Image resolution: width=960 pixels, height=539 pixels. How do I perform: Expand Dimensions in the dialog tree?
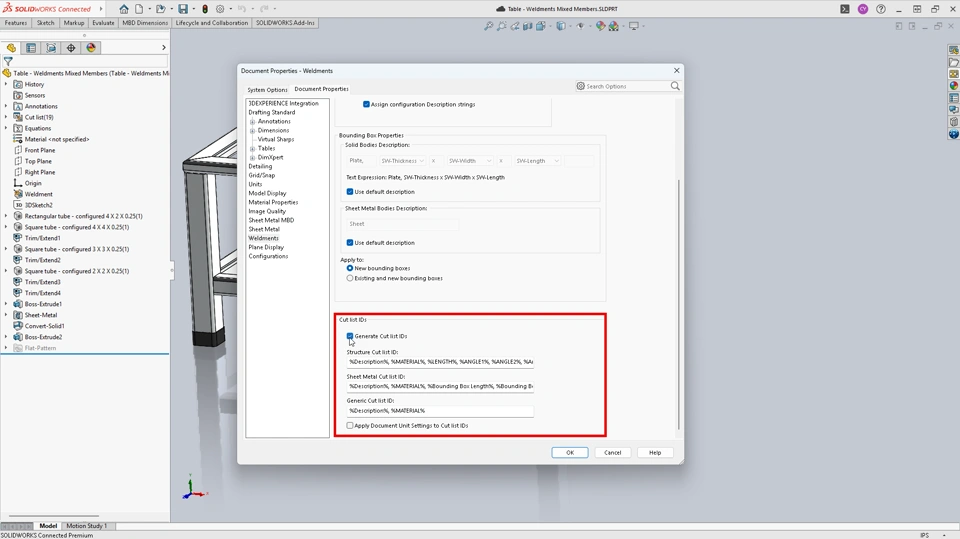click(252, 130)
